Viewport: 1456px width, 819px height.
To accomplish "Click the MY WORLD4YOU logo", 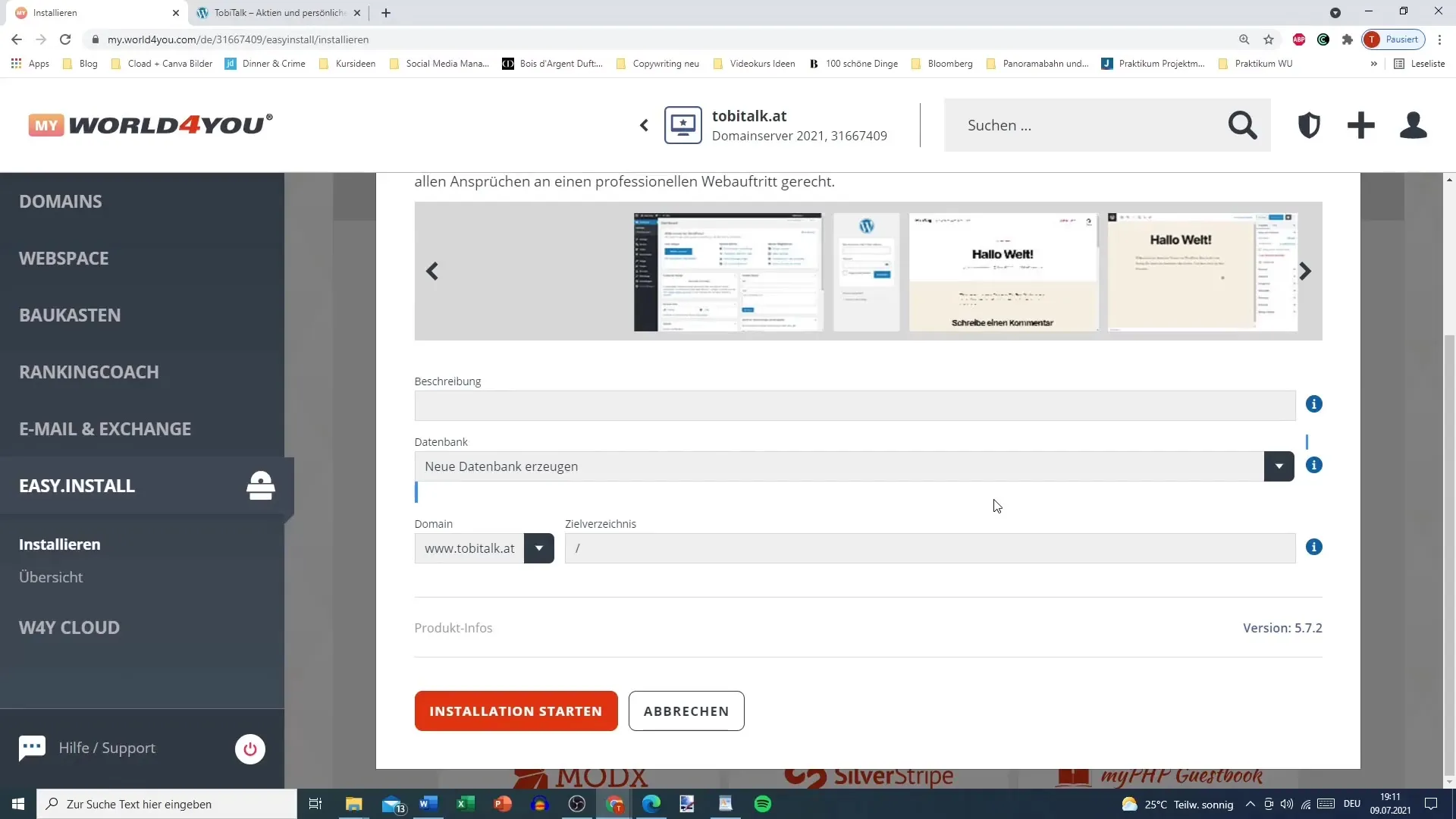I will 150,124.
